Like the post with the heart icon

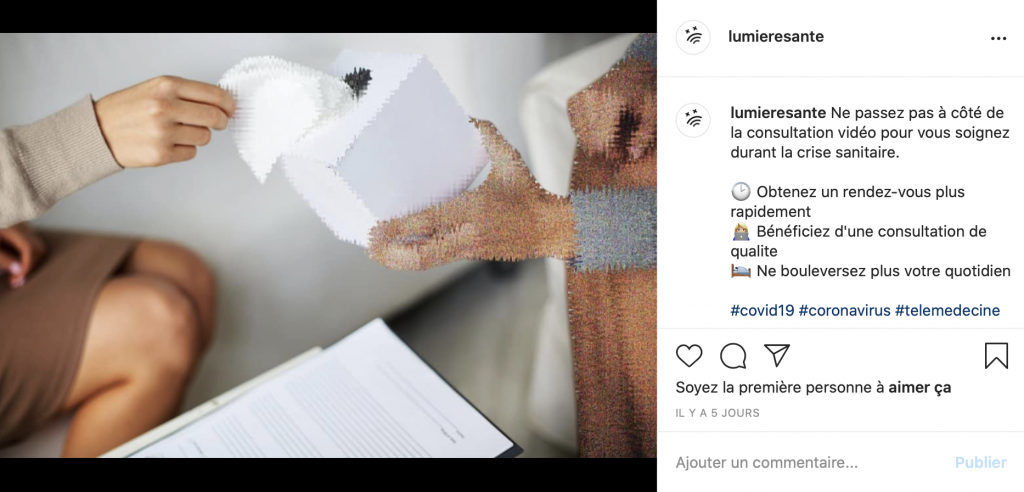[x=688, y=355]
